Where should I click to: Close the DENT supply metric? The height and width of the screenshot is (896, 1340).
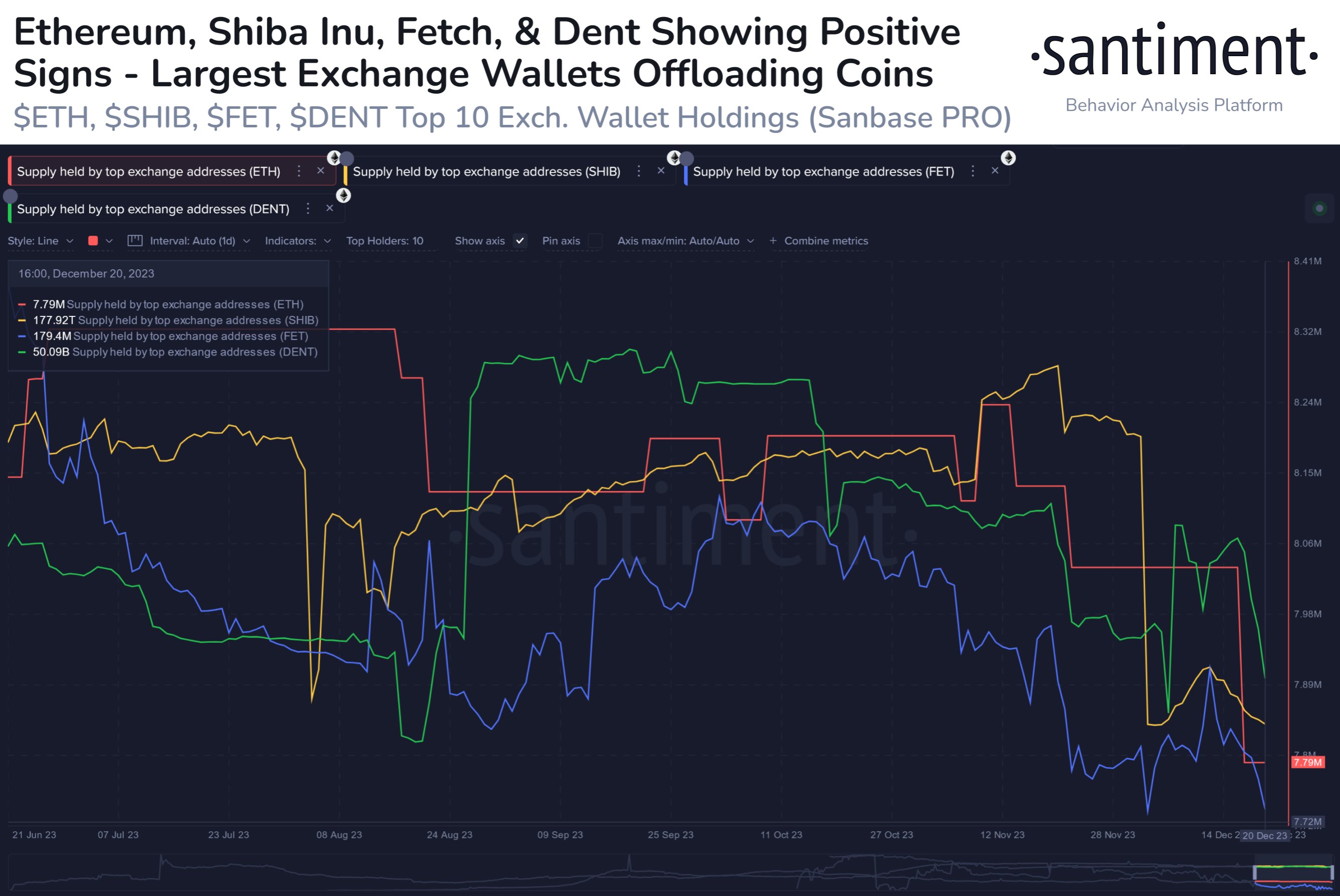click(x=329, y=209)
